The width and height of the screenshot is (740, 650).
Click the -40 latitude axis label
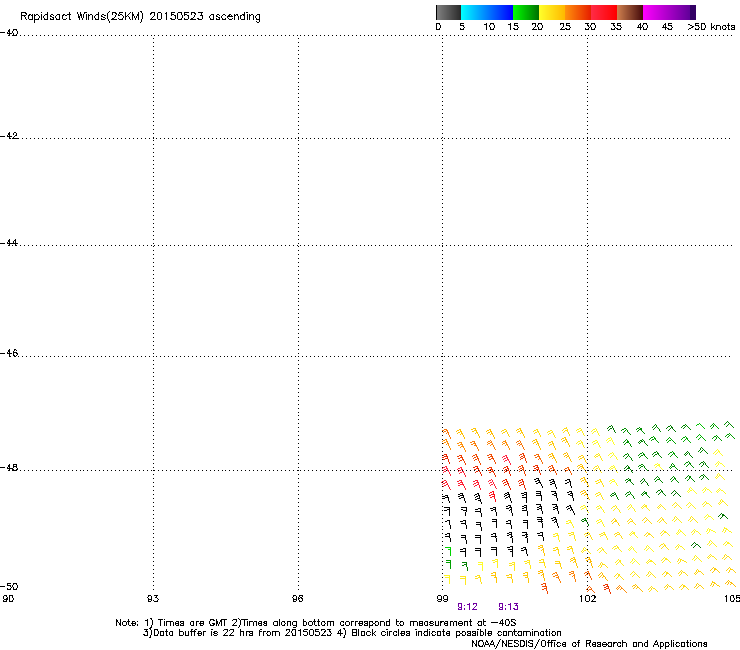(9, 33)
